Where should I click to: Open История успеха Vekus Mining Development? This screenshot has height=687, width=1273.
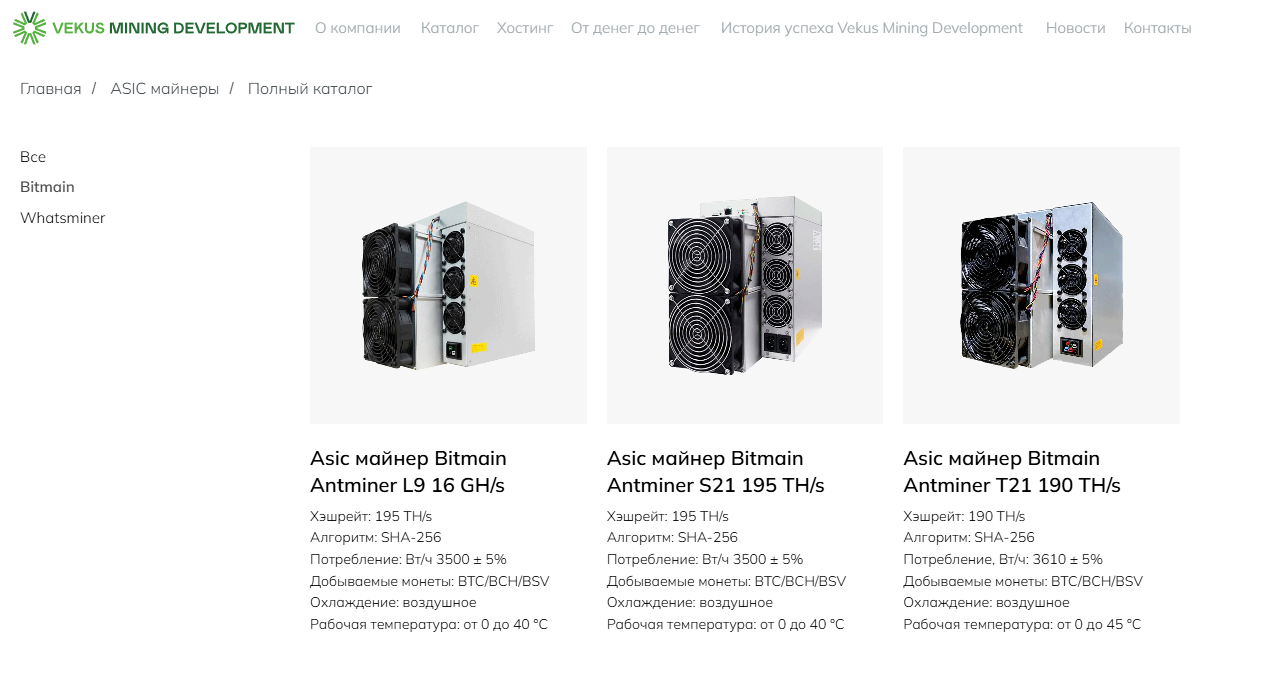[x=871, y=28]
